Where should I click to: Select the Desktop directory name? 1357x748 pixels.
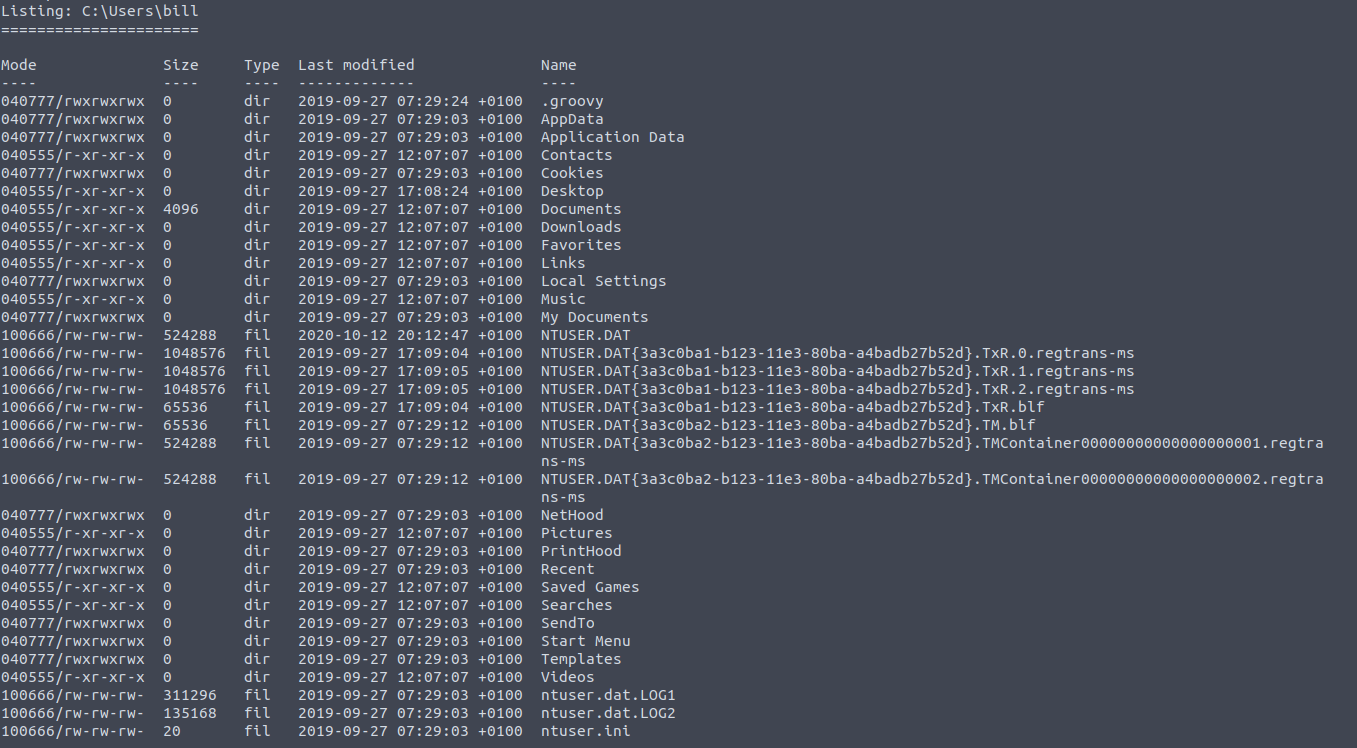tap(572, 191)
